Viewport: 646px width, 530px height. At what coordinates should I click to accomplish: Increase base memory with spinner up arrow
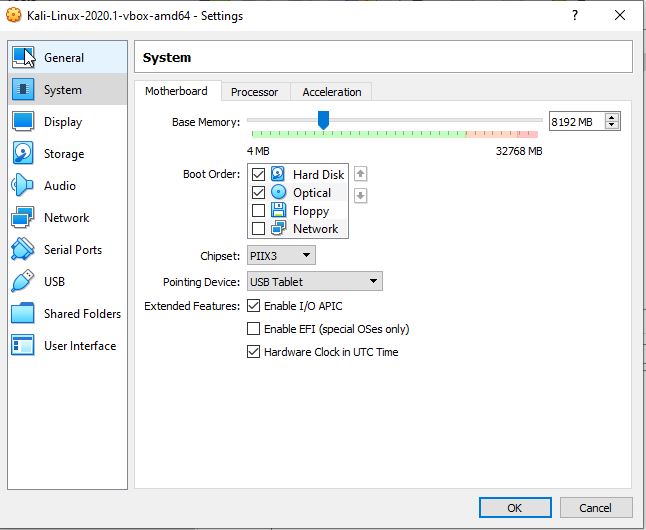click(612, 117)
